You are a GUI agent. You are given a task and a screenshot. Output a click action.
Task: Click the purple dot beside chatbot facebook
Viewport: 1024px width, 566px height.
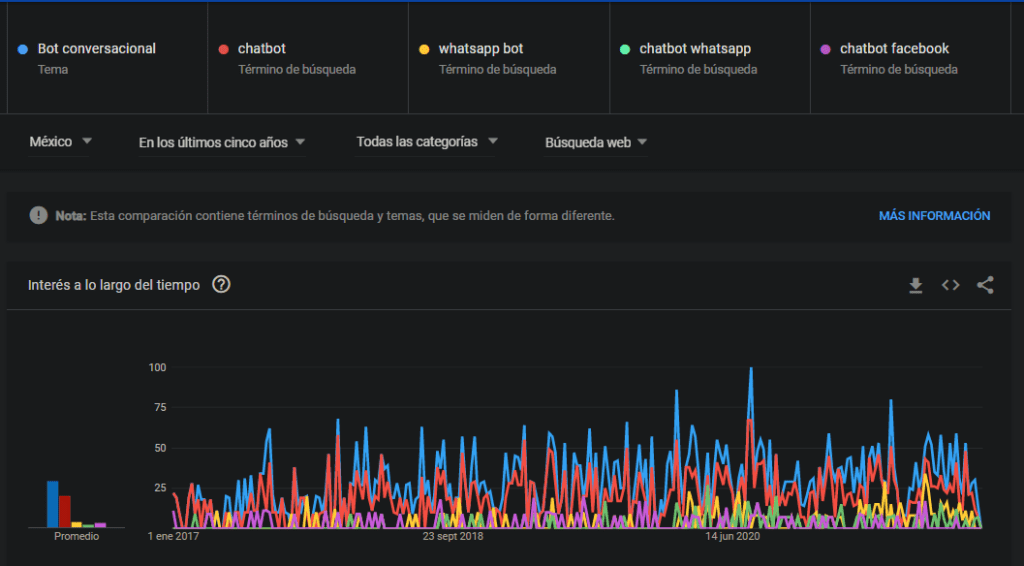(x=825, y=49)
